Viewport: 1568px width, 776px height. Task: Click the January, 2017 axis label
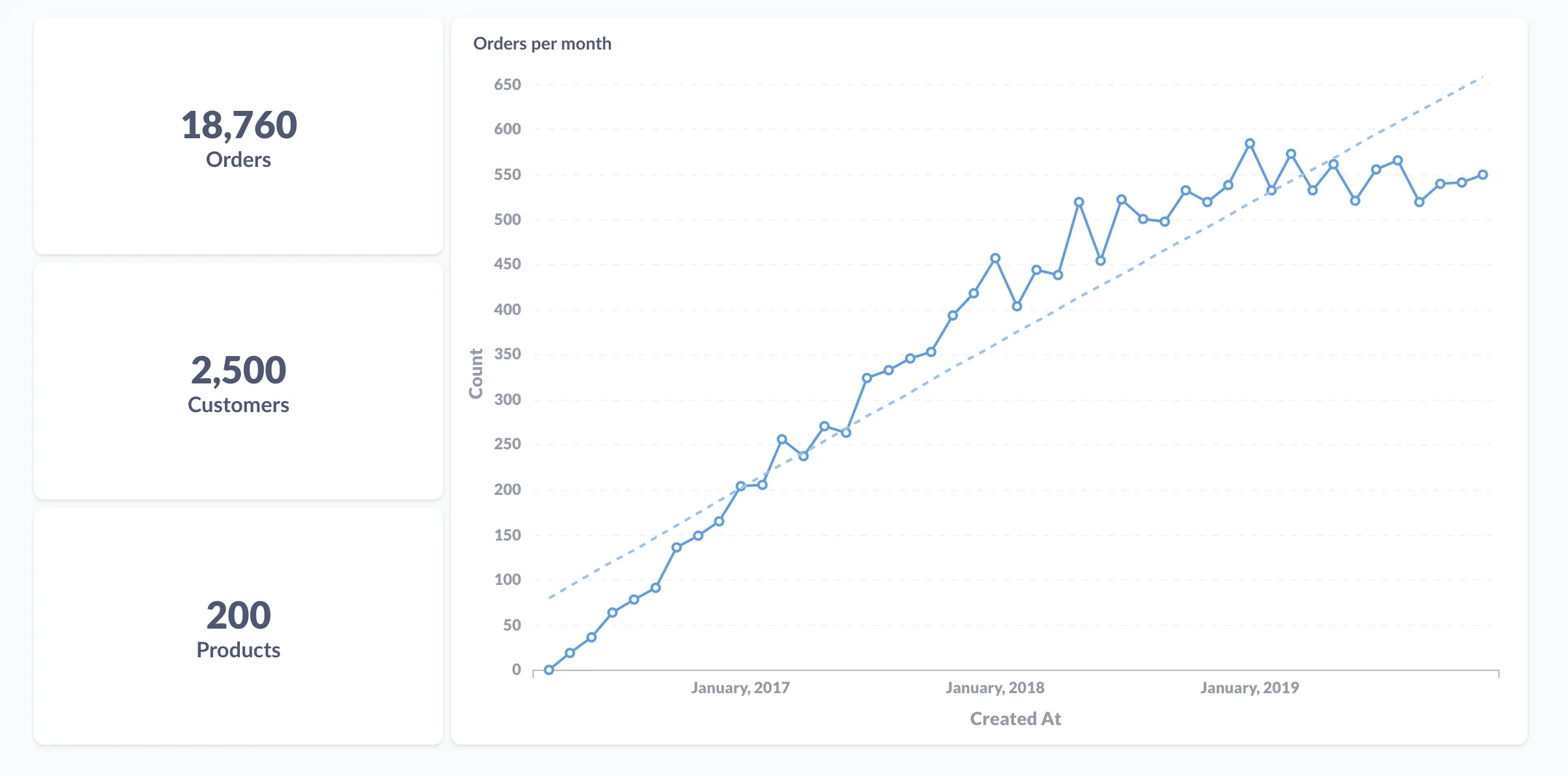coord(740,687)
